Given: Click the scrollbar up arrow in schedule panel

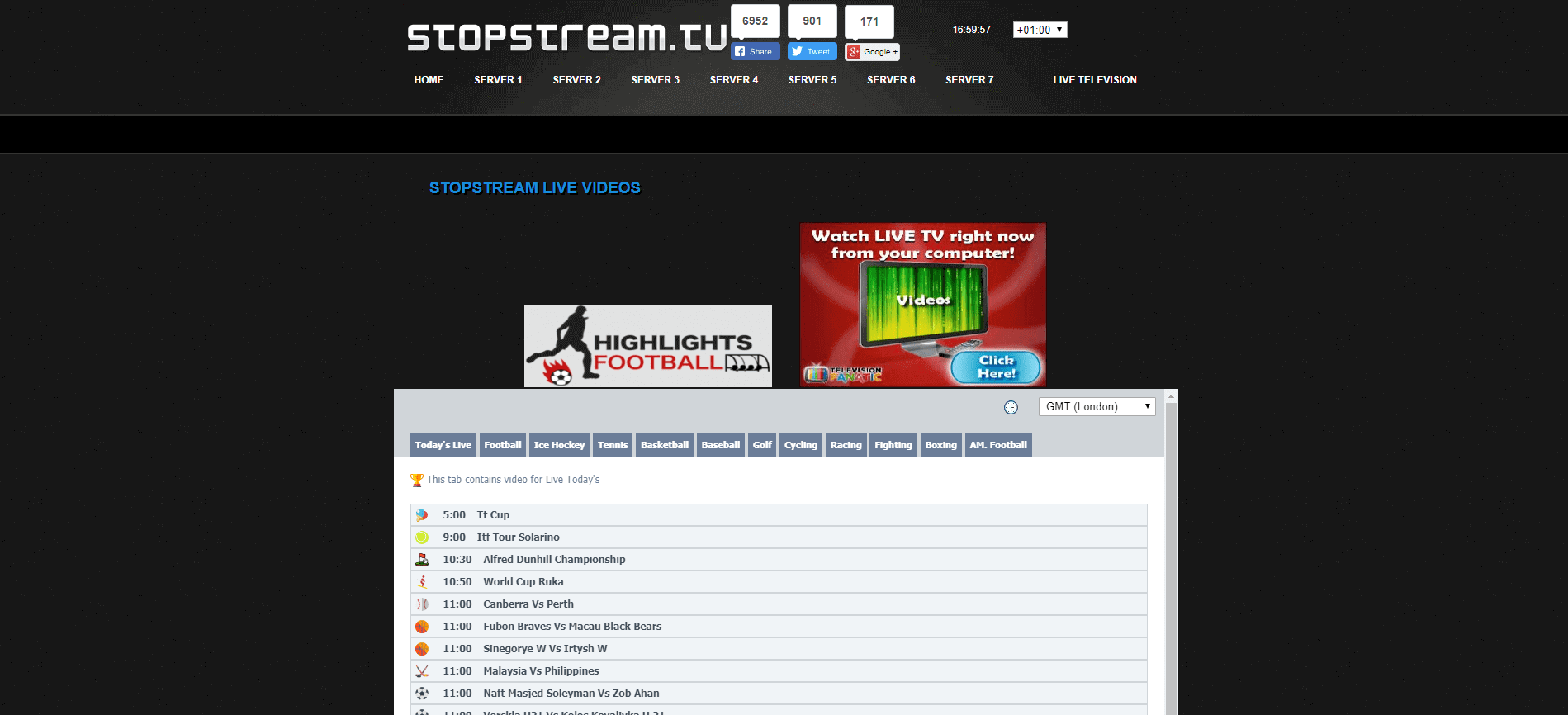Looking at the screenshot, I should [x=1171, y=396].
